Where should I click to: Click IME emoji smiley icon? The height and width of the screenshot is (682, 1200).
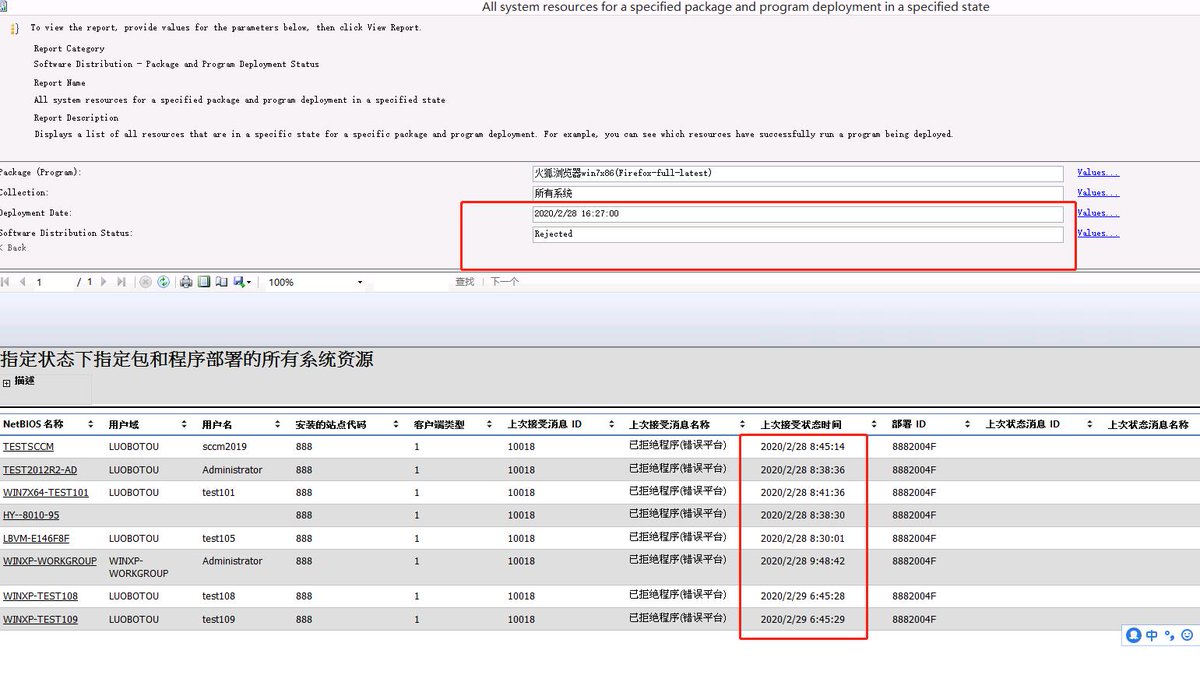pos(1187,635)
